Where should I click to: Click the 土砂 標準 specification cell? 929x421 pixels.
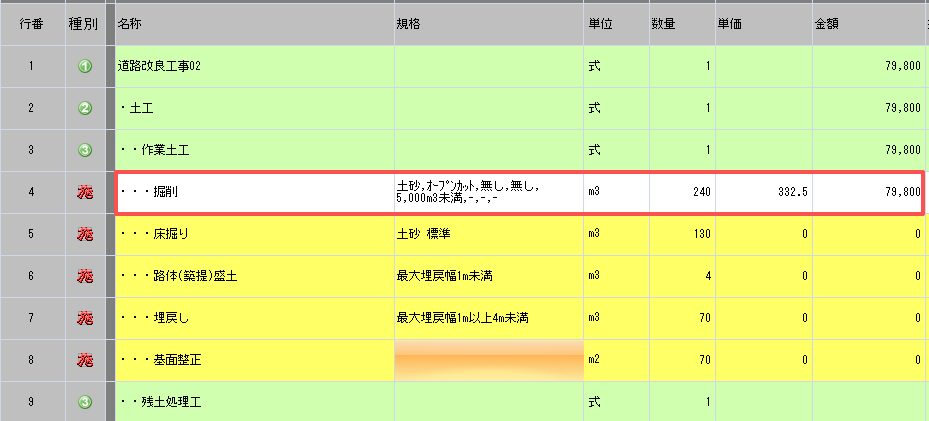click(487, 234)
